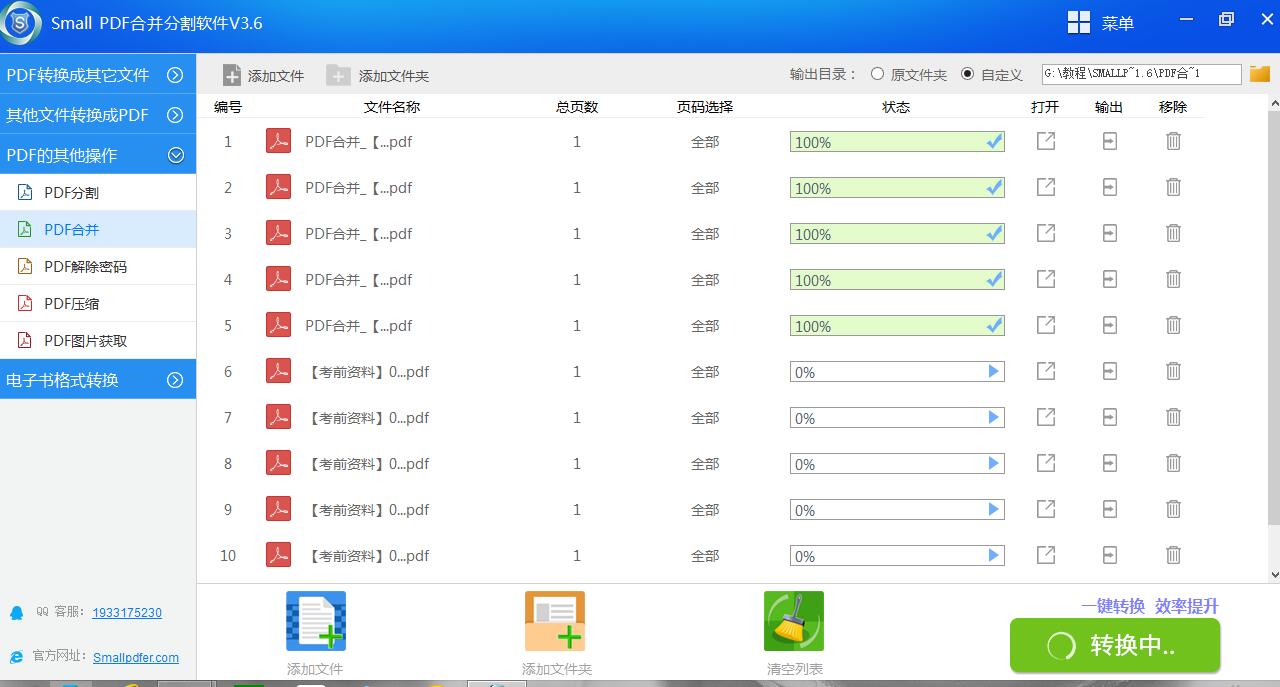This screenshot has height=687, width=1280.
Task: Click the 100% progress bar in row 1
Action: [897, 142]
